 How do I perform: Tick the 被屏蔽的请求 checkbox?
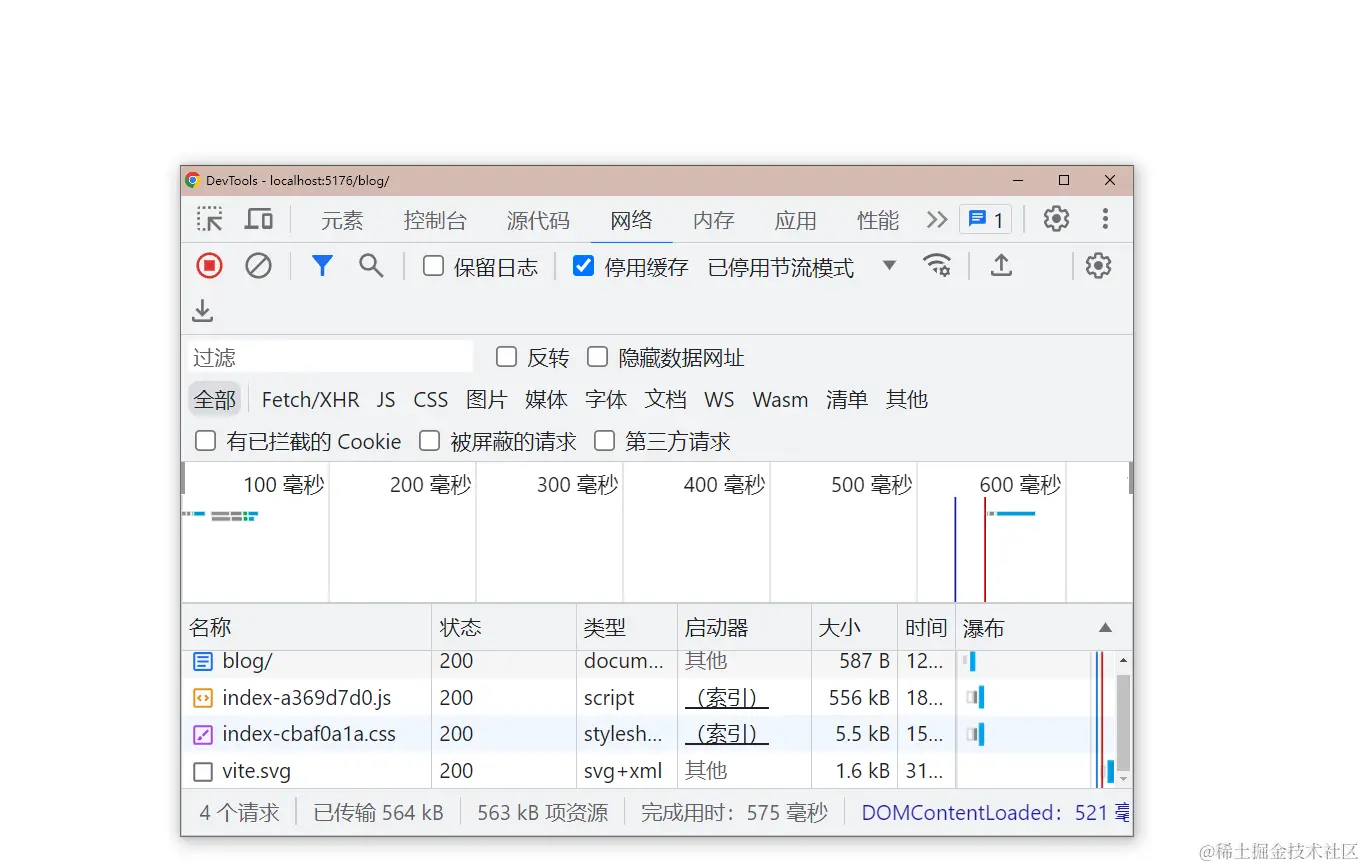(x=429, y=441)
